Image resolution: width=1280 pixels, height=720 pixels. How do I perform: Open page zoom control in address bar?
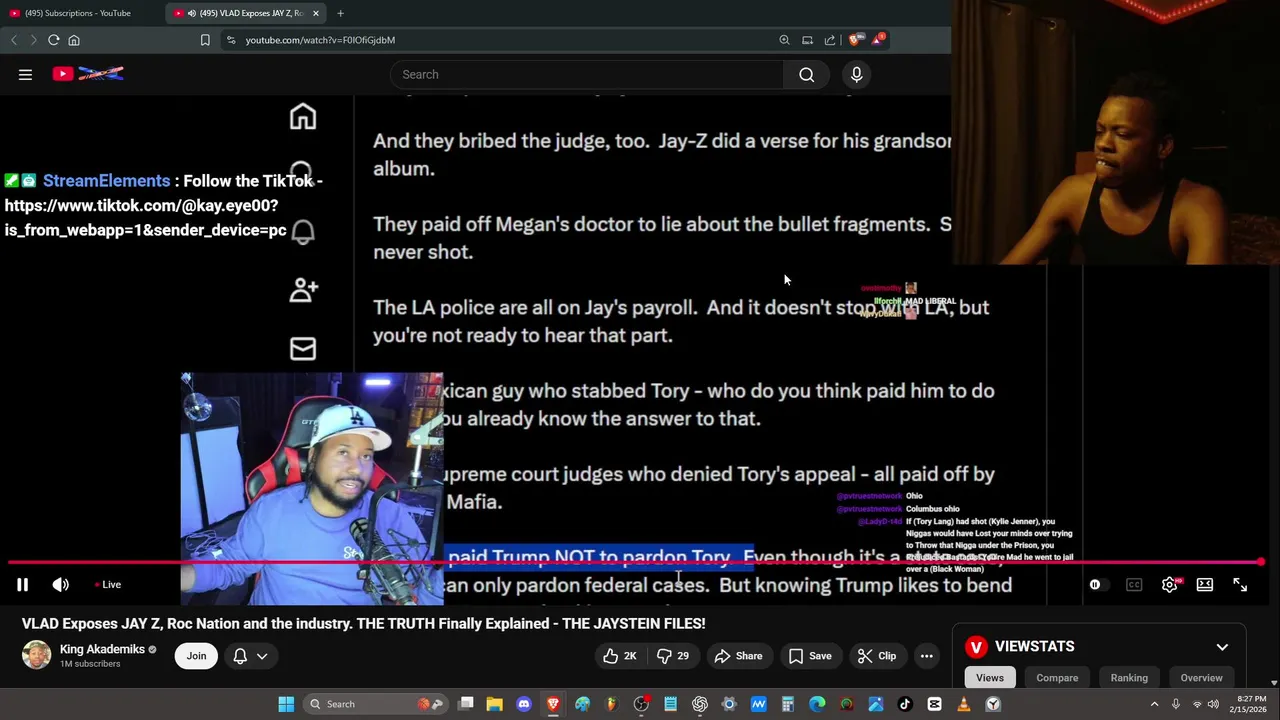[784, 40]
